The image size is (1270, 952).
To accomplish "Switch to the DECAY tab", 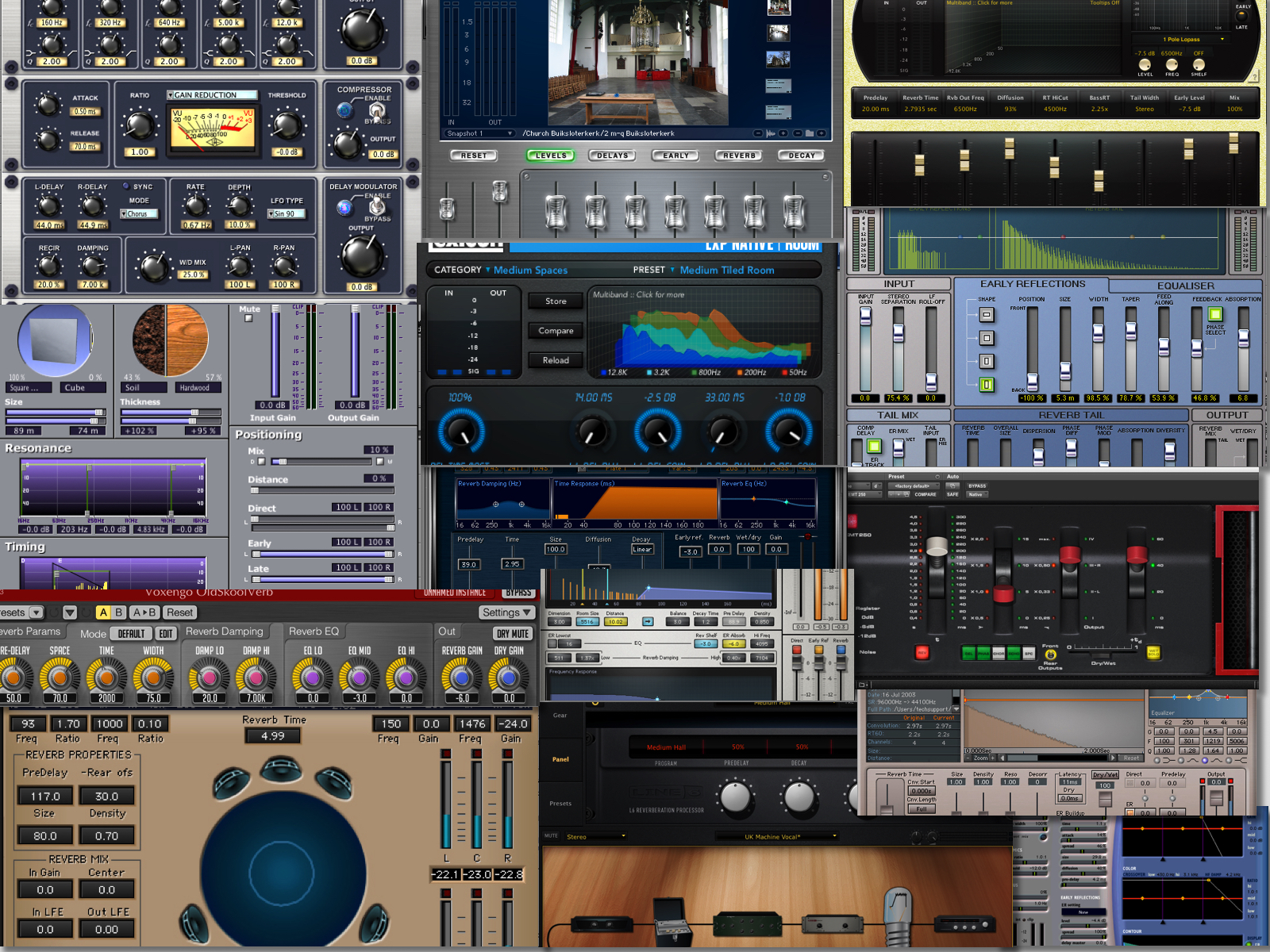I will tap(801, 155).
